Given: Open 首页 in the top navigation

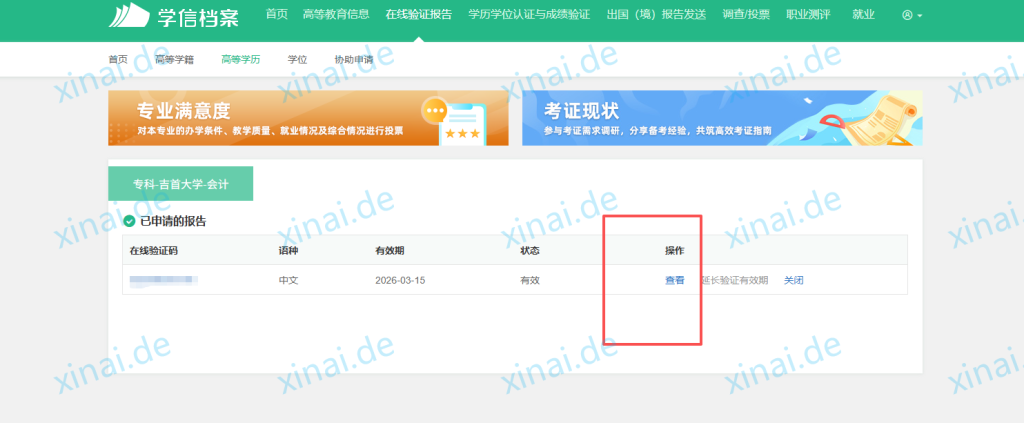Looking at the screenshot, I should [276, 14].
